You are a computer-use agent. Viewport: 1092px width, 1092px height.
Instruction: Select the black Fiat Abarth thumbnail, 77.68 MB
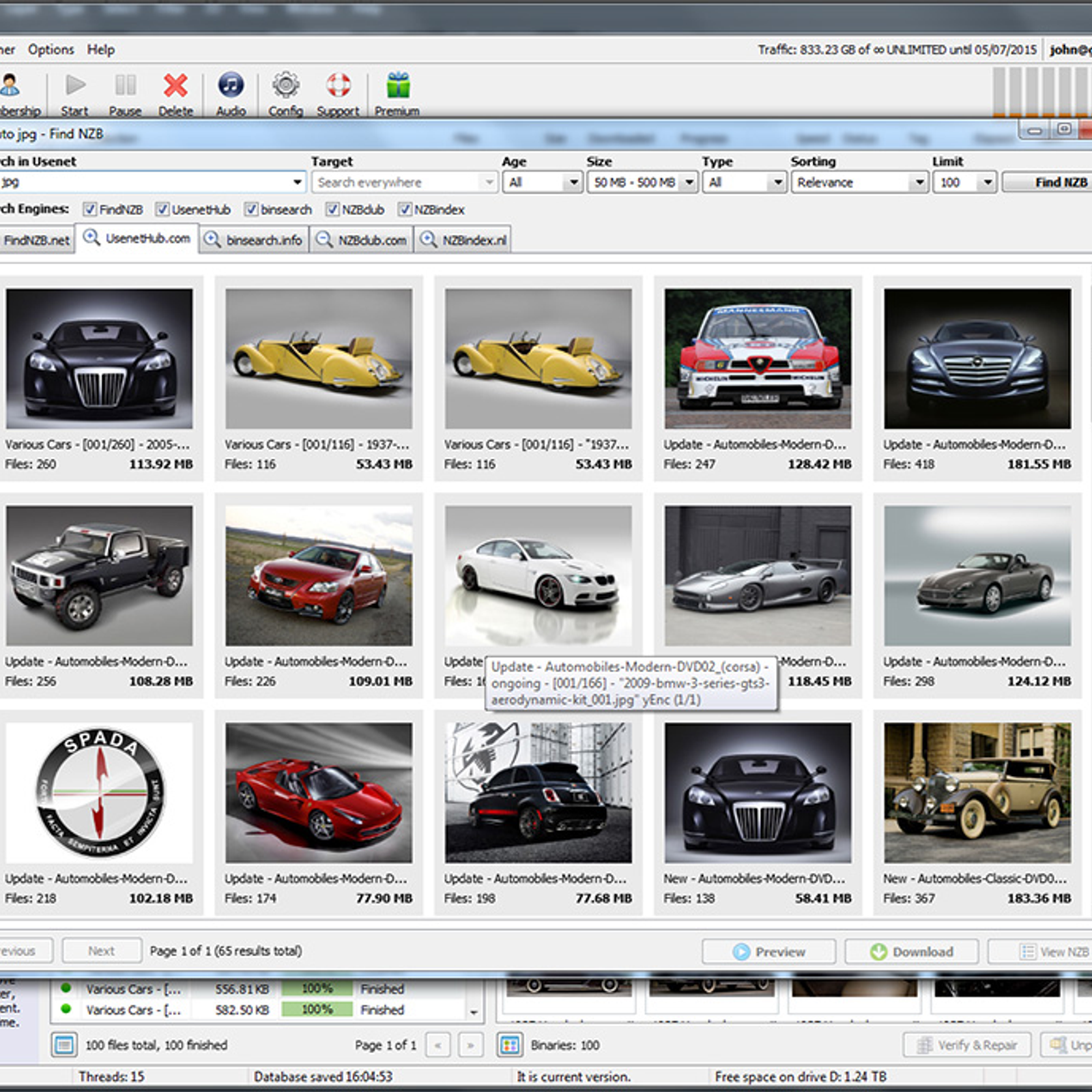tap(538, 793)
